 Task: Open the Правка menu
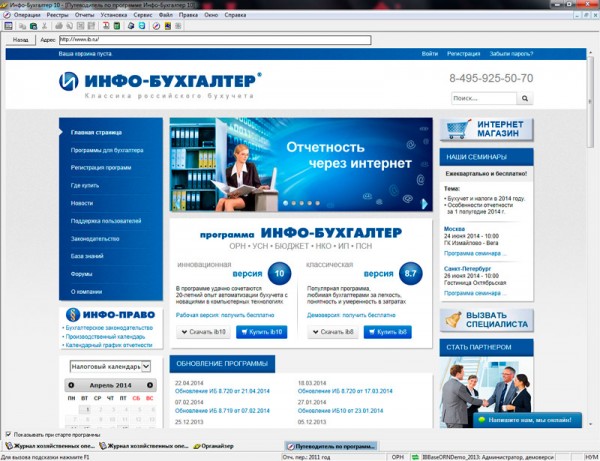tap(188, 15)
